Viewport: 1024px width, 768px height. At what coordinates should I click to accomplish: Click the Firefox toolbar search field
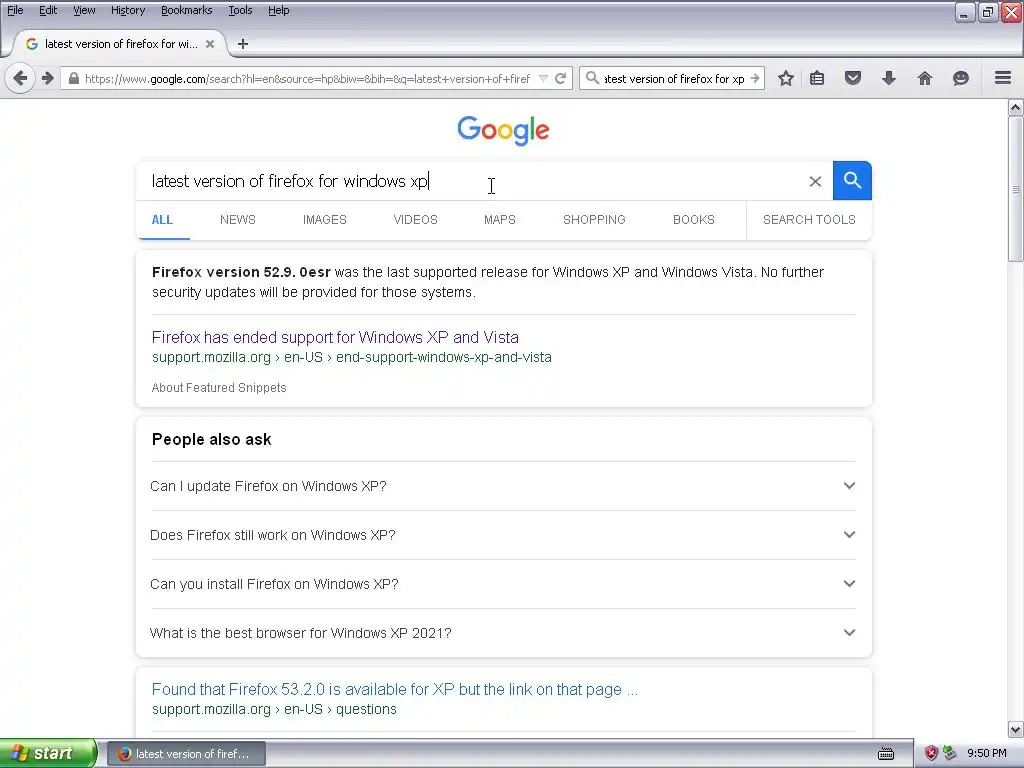(674, 78)
